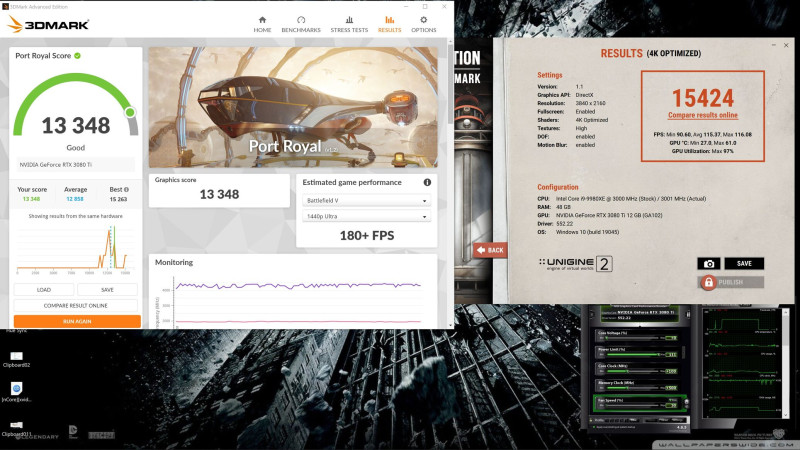This screenshot has height=450, width=800.
Task: Open the Home section in 3DMark
Action: click(x=262, y=24)
